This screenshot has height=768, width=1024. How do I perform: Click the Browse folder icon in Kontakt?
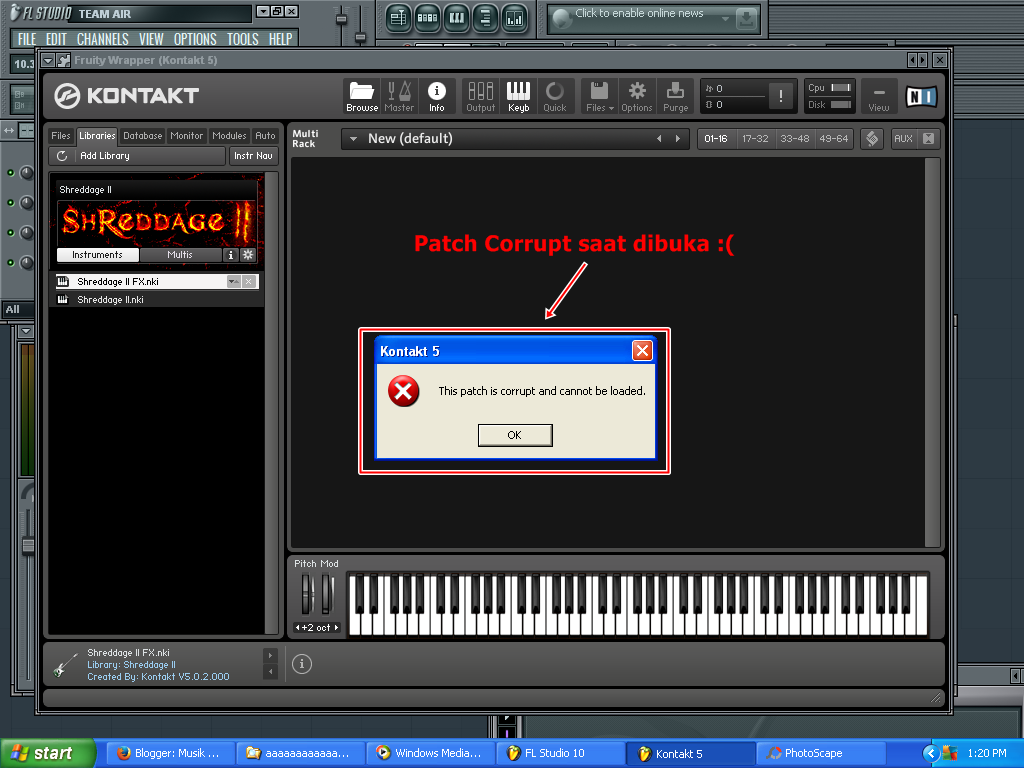(x=362, y=96)
